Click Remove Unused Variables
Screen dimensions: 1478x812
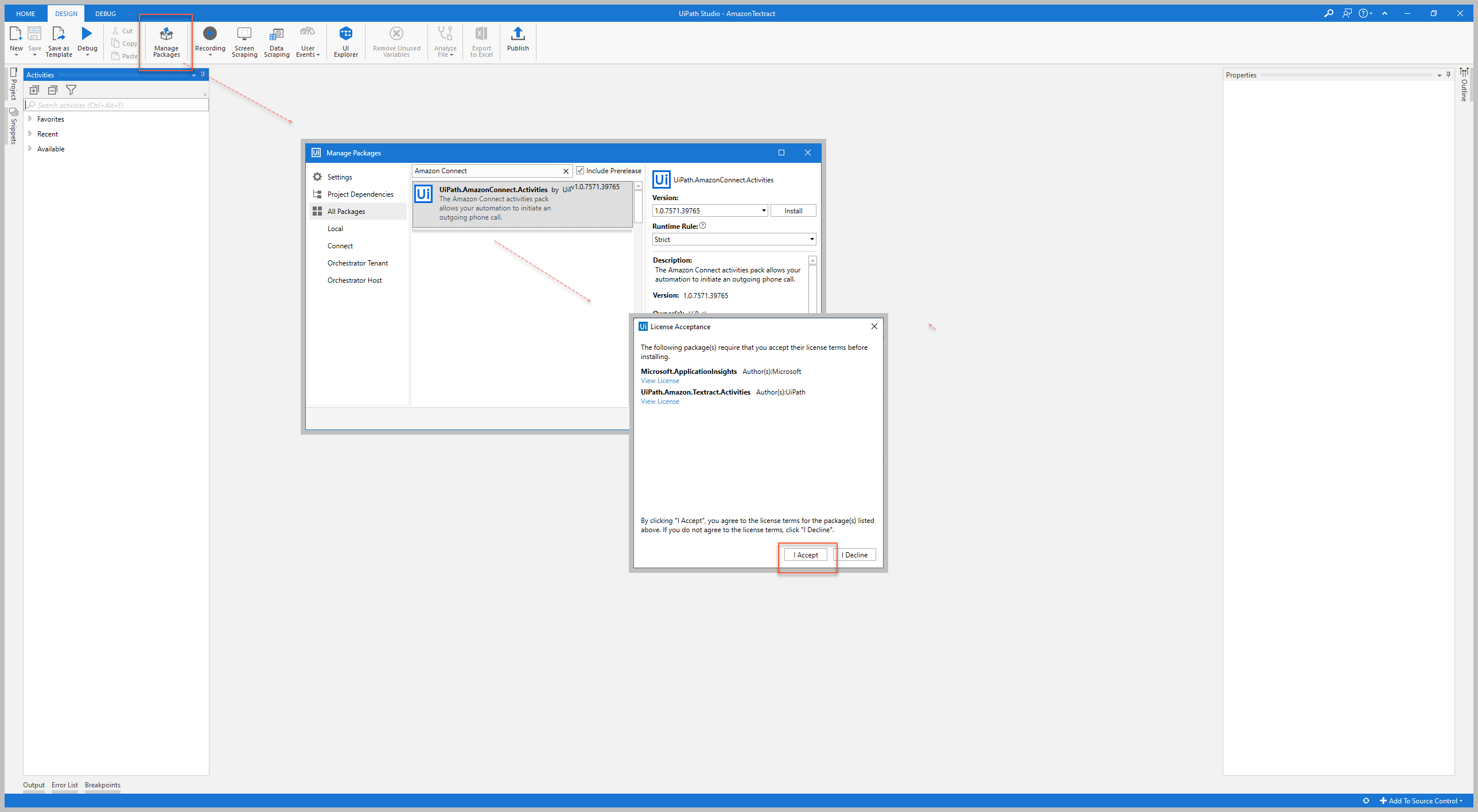point(396,42)
